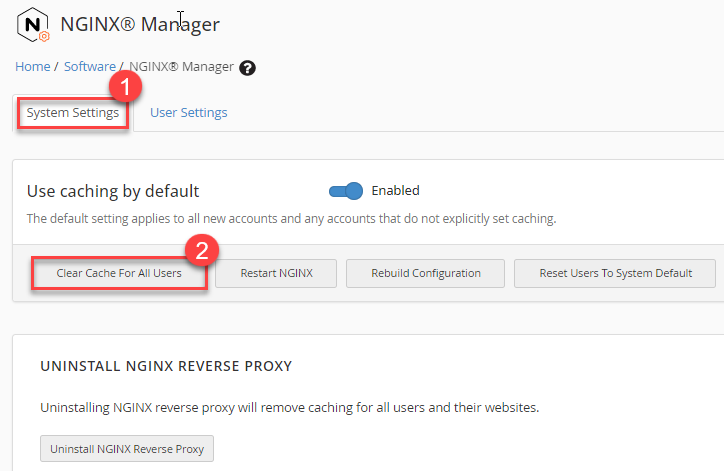
Task: Click the Rebuild Configuration button
Action: (x=426, y=273)
